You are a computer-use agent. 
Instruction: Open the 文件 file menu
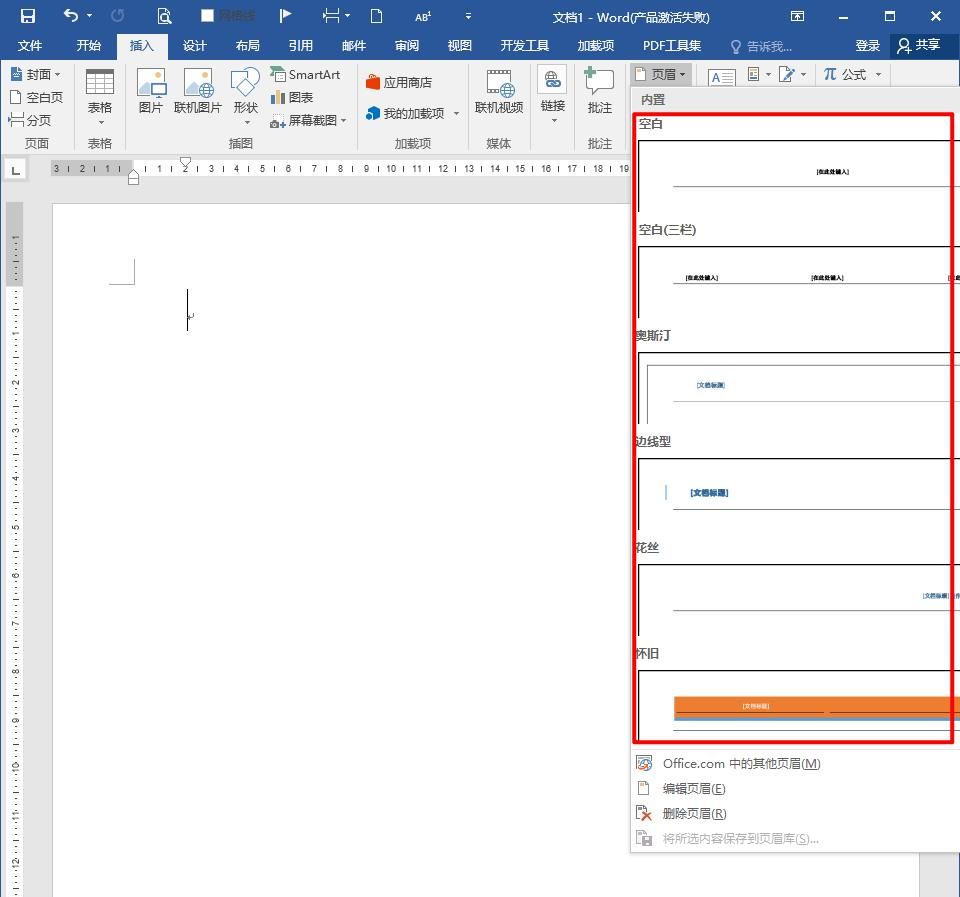[30, 46]
